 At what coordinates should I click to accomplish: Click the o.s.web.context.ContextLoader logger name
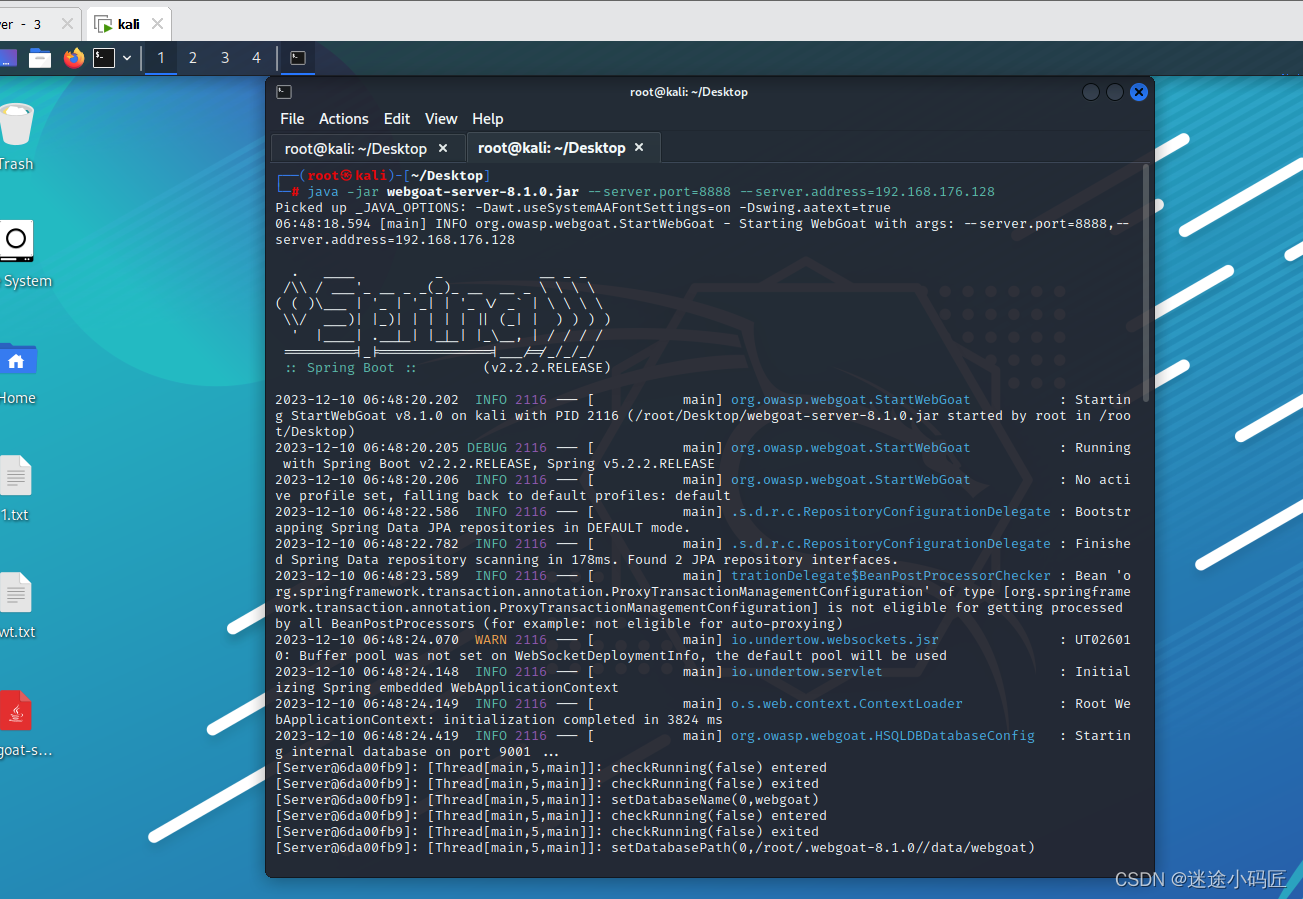pos(847,704)
